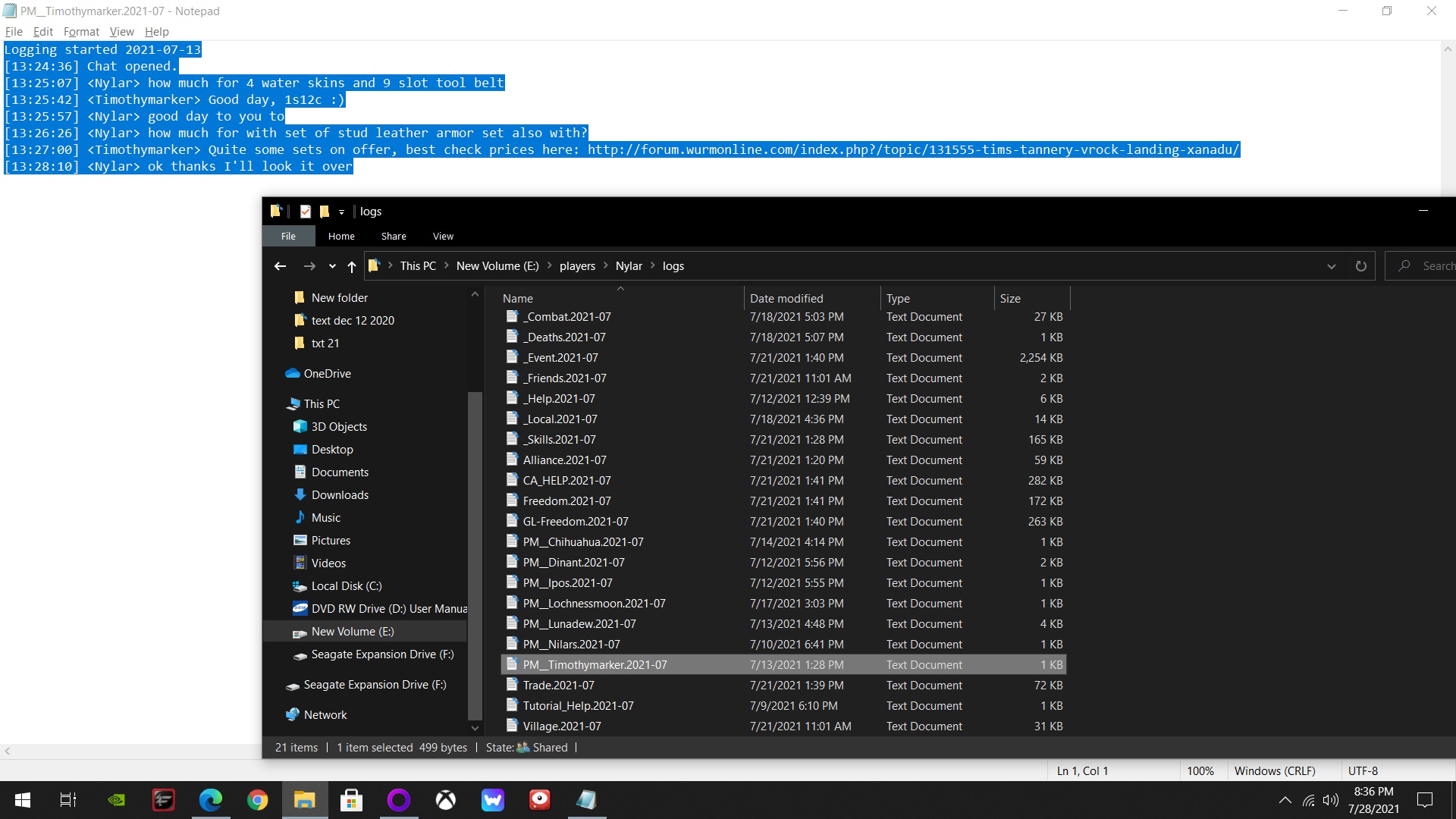
Task: Click the Microsoft Edge taskbar icon
Action: point(211,800)
